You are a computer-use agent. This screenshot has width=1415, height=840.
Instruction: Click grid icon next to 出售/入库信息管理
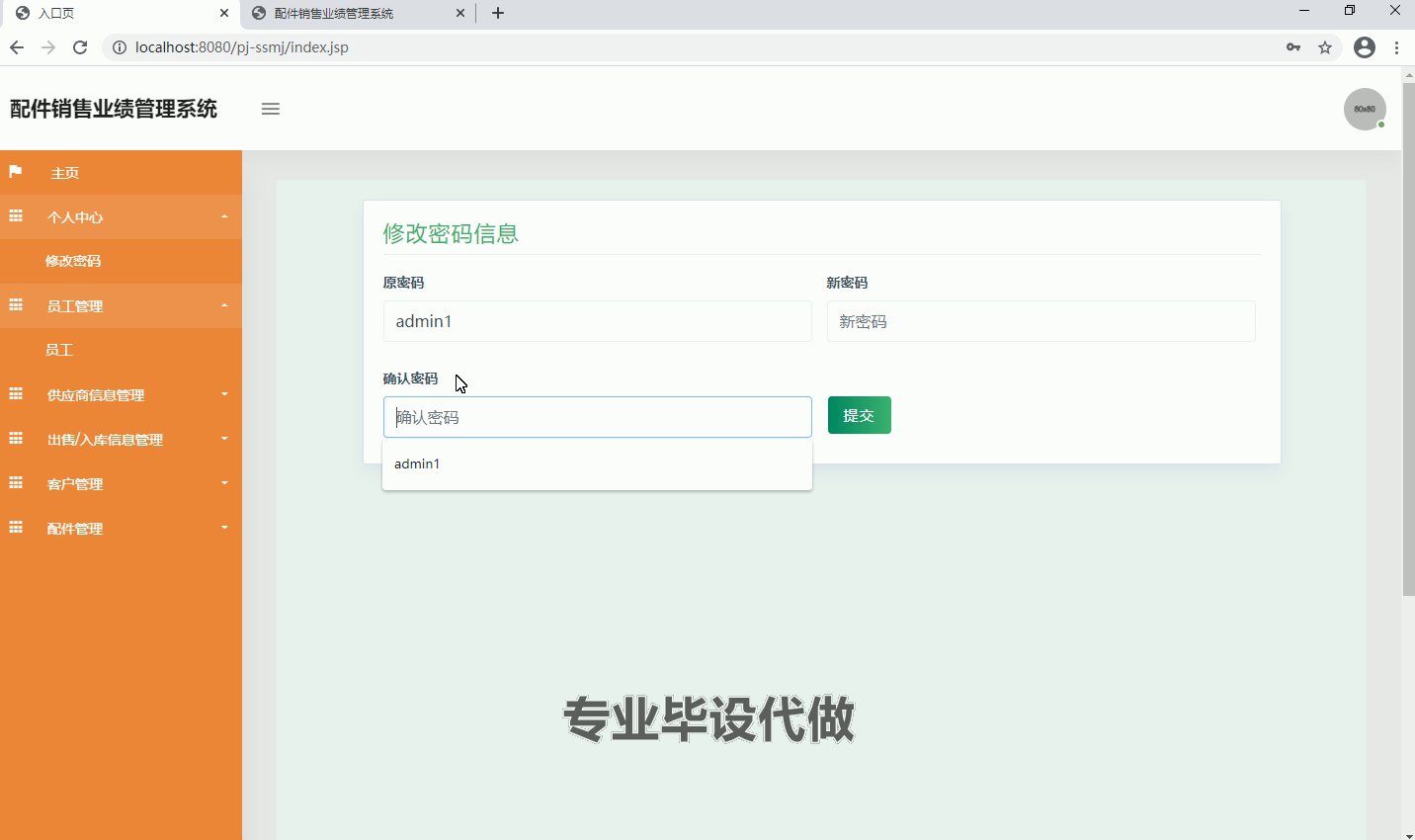16,439
